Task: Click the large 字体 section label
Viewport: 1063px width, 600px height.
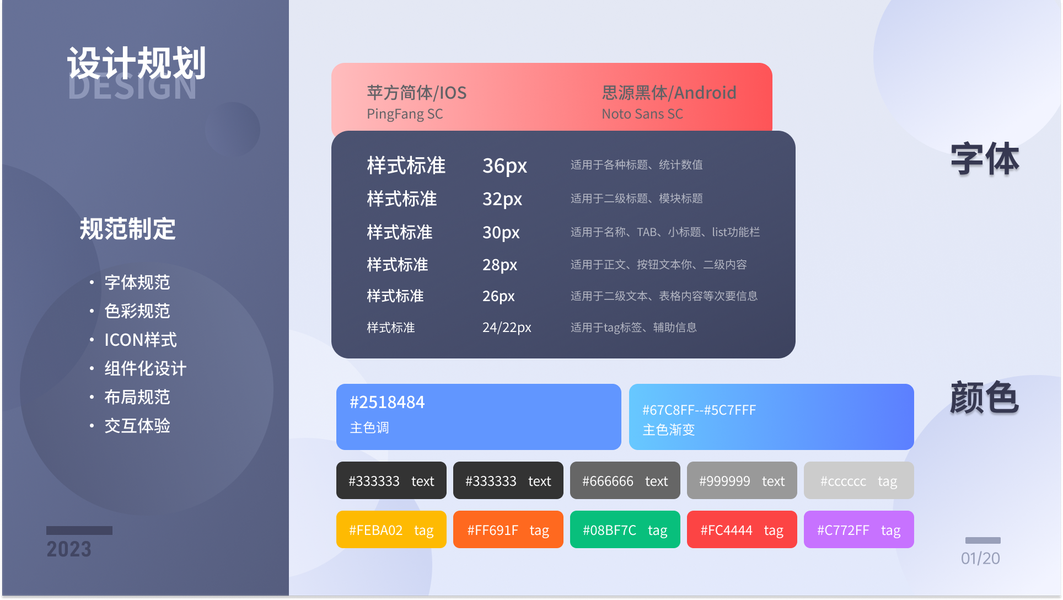Action: 985,159
